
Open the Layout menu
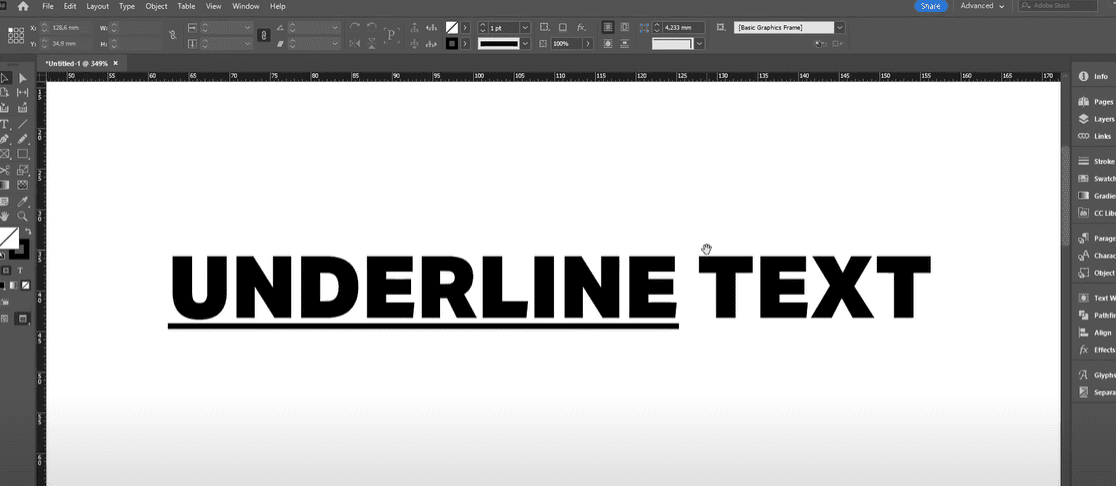[x=98, y=6]
